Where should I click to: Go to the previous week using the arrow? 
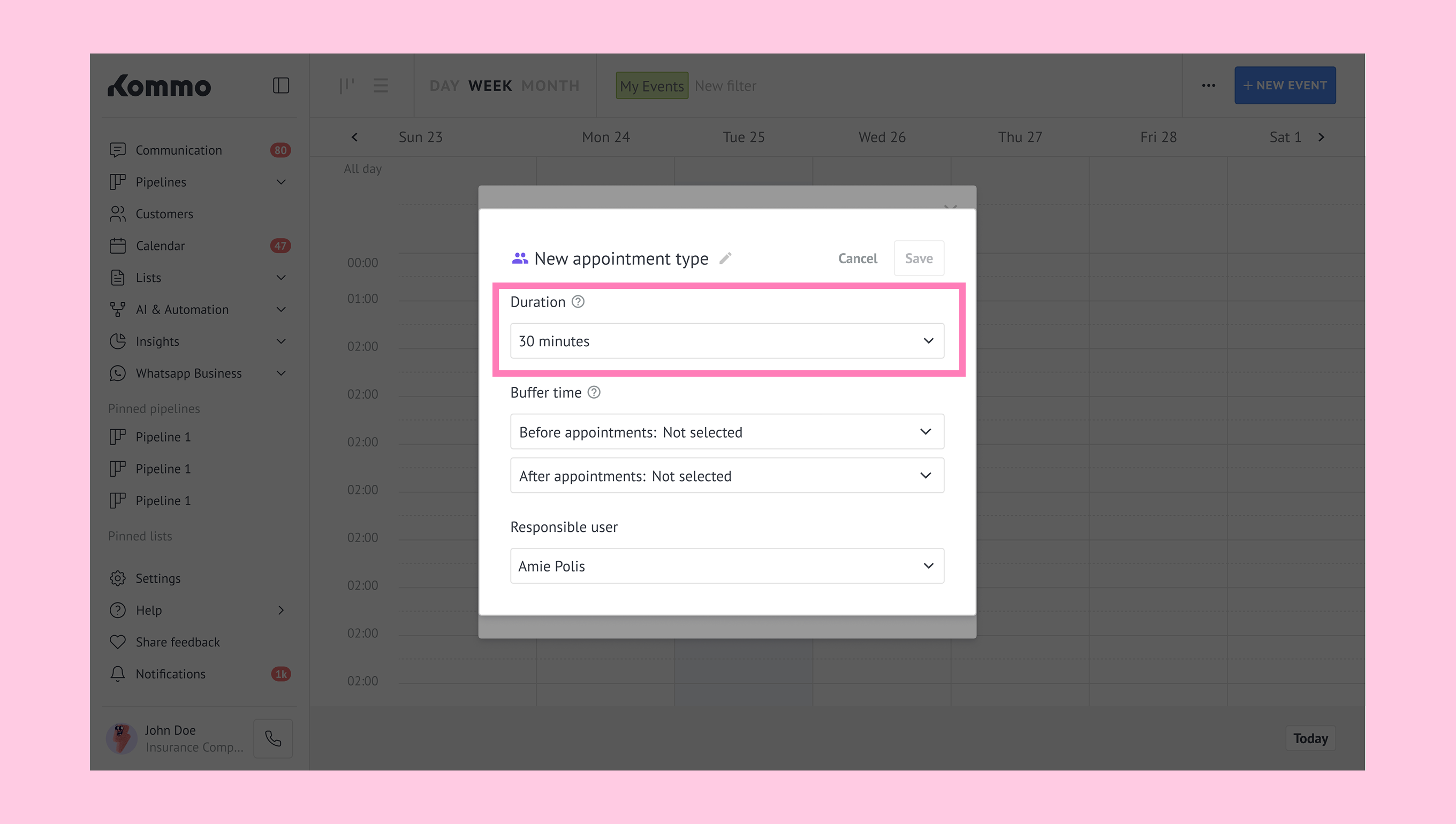click(x=354, y=137)
